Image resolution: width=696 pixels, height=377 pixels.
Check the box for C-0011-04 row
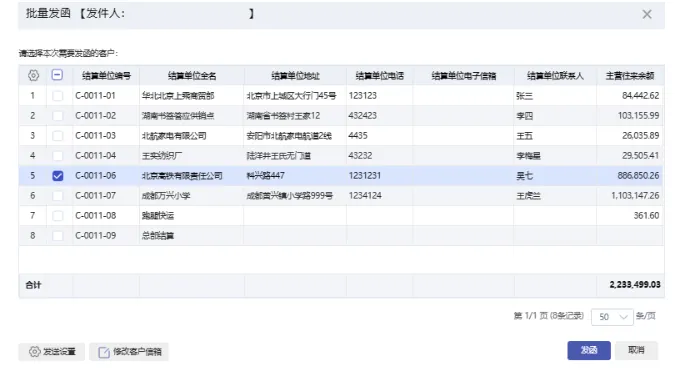point(58,156)
